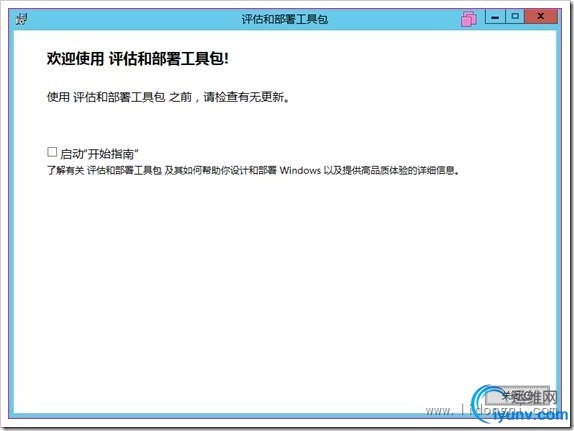The height and width of the screenshot is (431, 574).
Task: Click the title bar text 评估和部署工具包
Action: click(x=284, y=19)
